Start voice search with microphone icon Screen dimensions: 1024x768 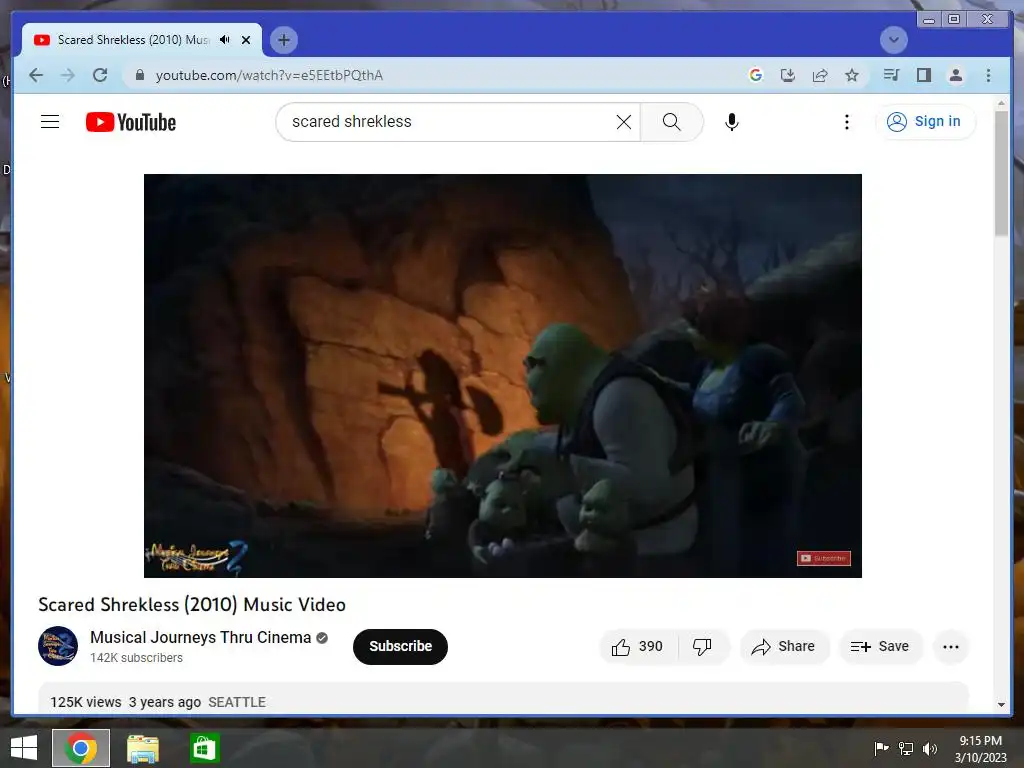click(732, 122)
